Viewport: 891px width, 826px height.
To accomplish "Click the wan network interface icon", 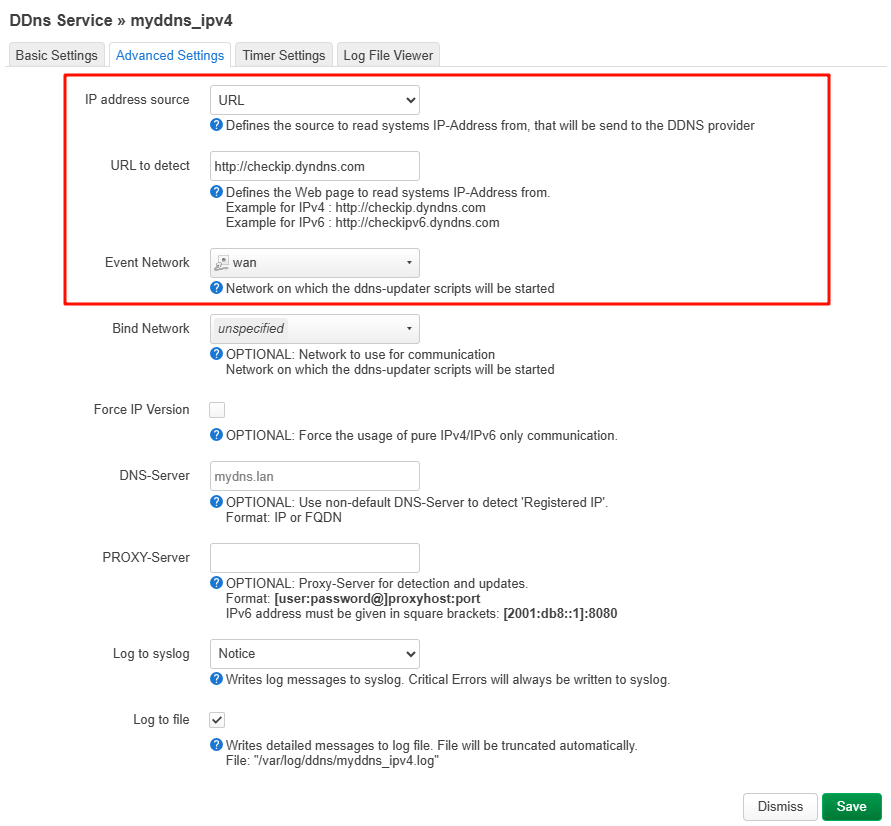I will pos(223,263).
